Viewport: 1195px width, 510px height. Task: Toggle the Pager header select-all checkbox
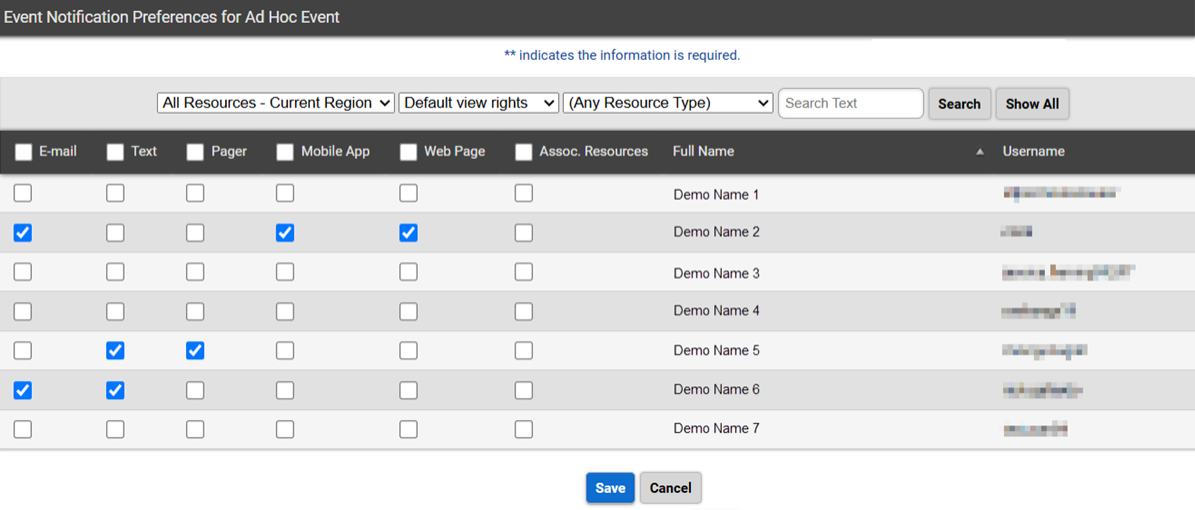[x=195, y=152]
